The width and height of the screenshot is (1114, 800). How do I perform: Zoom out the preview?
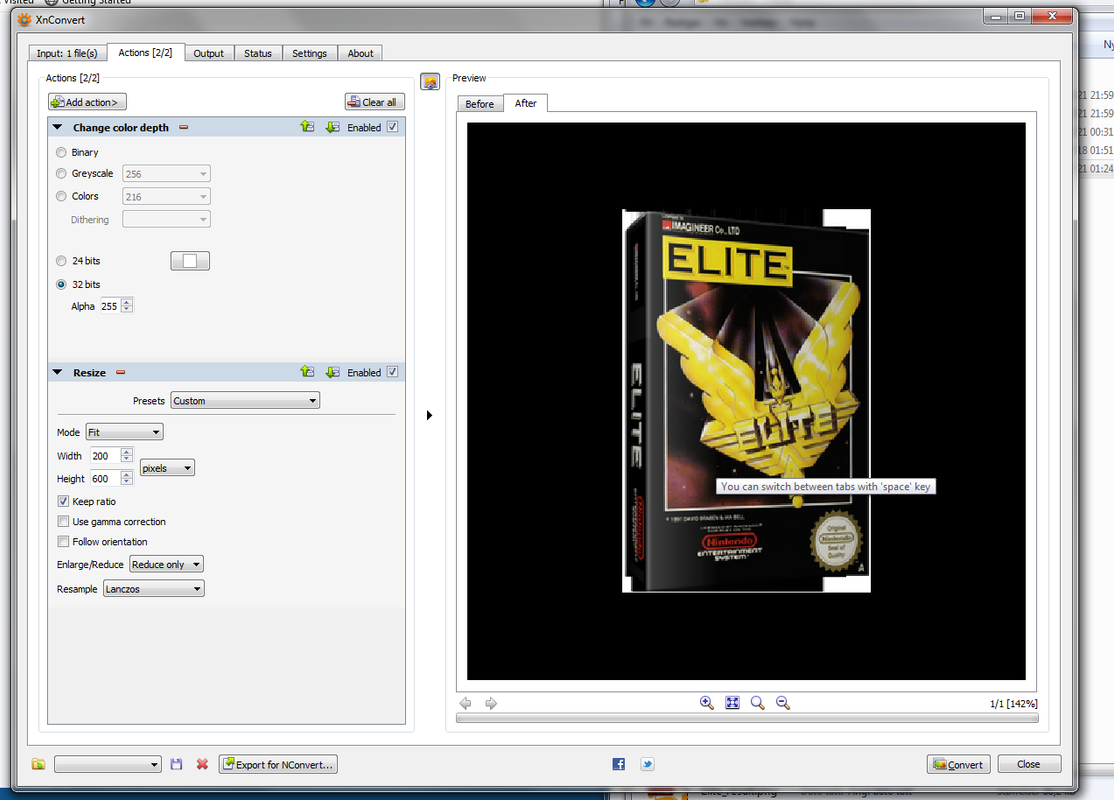click(x=783, y=703)
